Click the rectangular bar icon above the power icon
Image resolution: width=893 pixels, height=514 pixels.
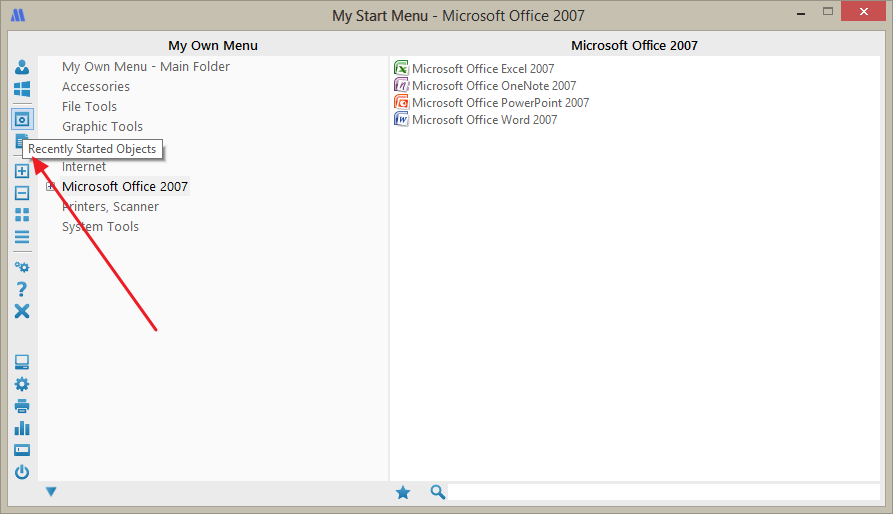(x=22, y=450)
